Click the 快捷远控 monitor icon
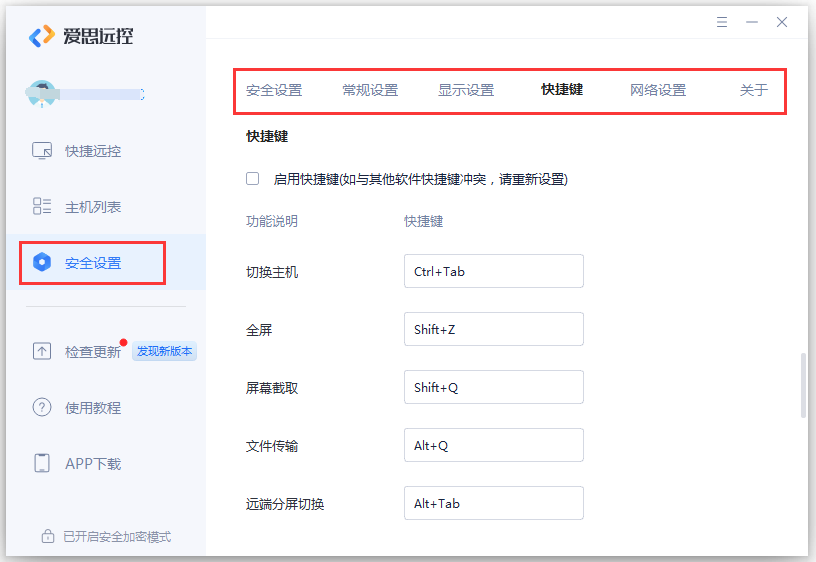 tap(42, 151)
